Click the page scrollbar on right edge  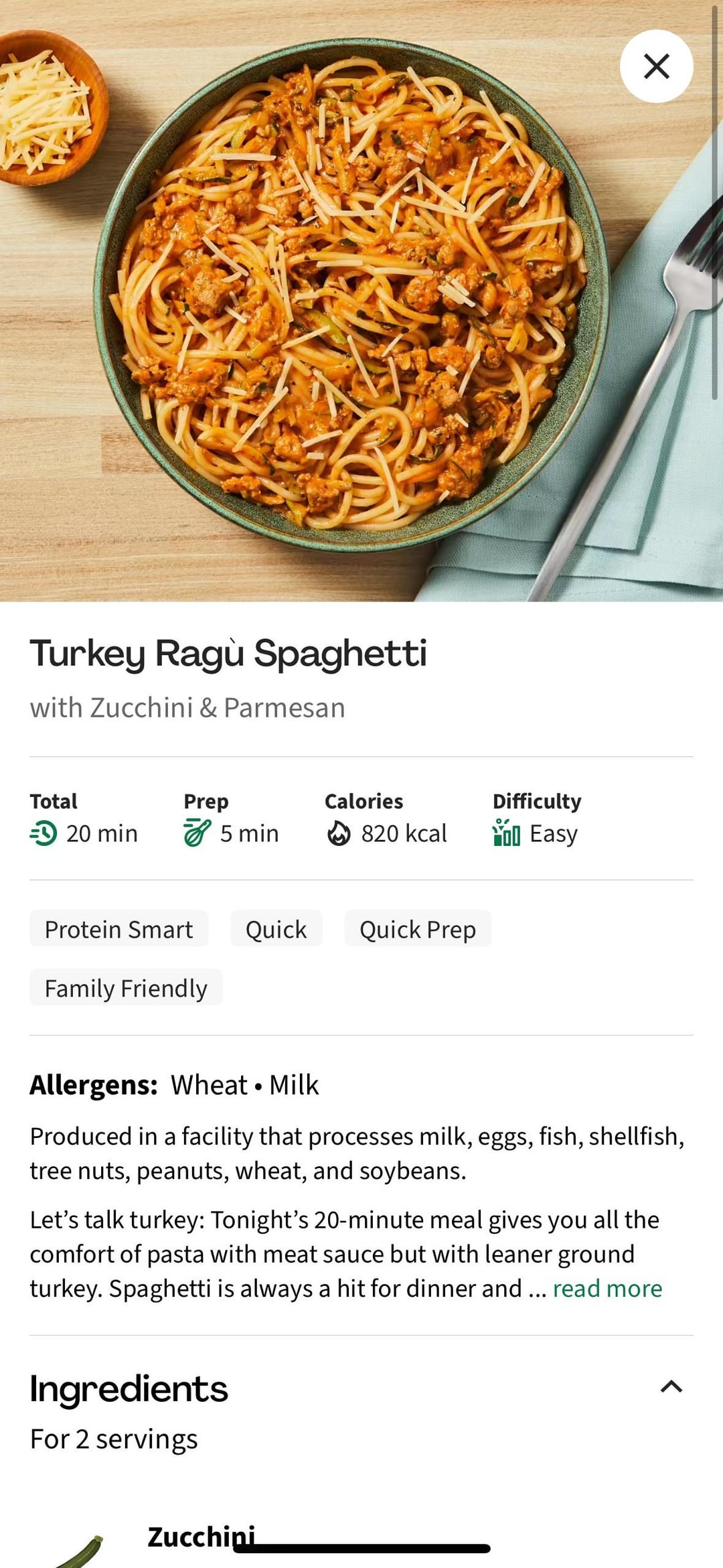tap(715, 201)
